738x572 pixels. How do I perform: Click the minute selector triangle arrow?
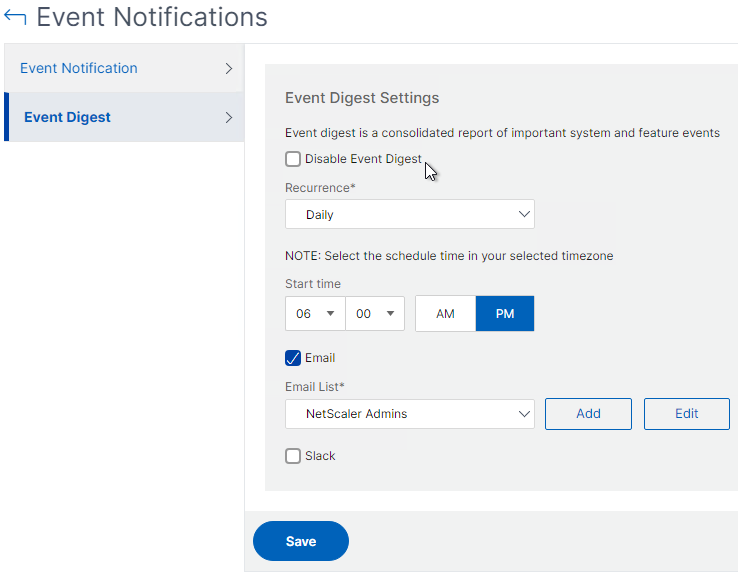(x=390, y=314)
